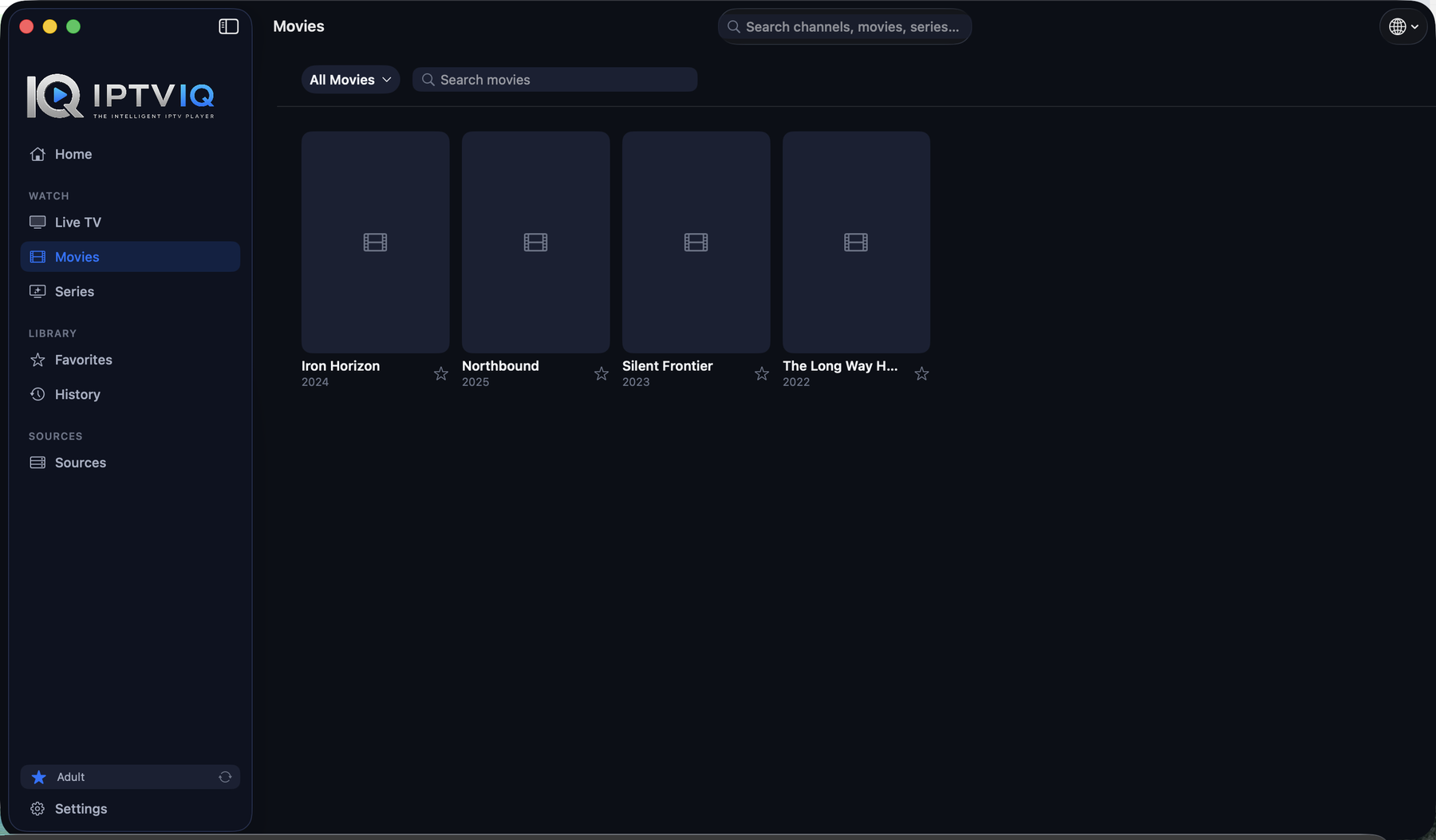Click the Movies page heading
This screenshot has width=1436, height=840.
(298, 26)
